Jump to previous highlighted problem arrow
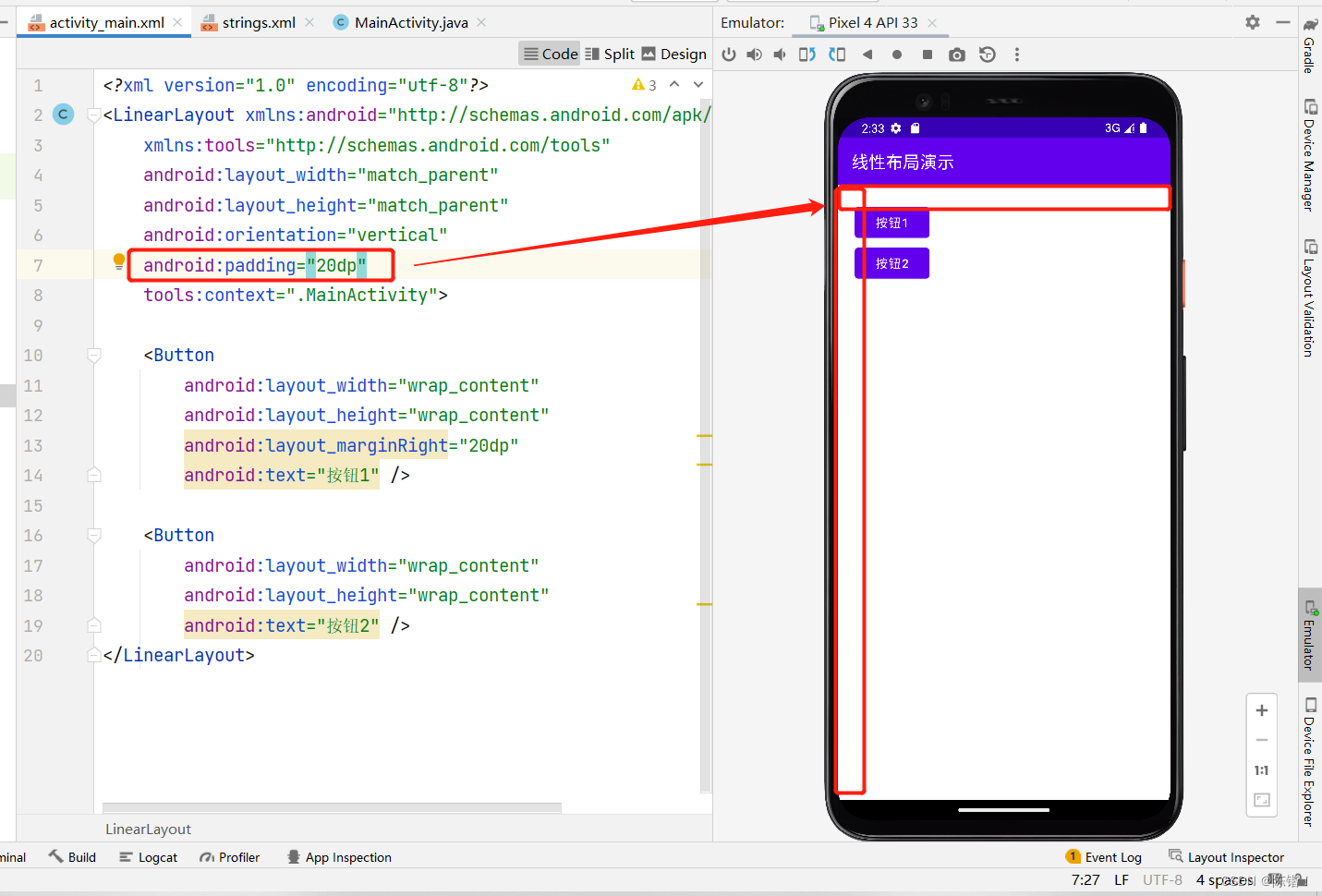Viewport: 1322px width, 896px height. coord(674,84)
